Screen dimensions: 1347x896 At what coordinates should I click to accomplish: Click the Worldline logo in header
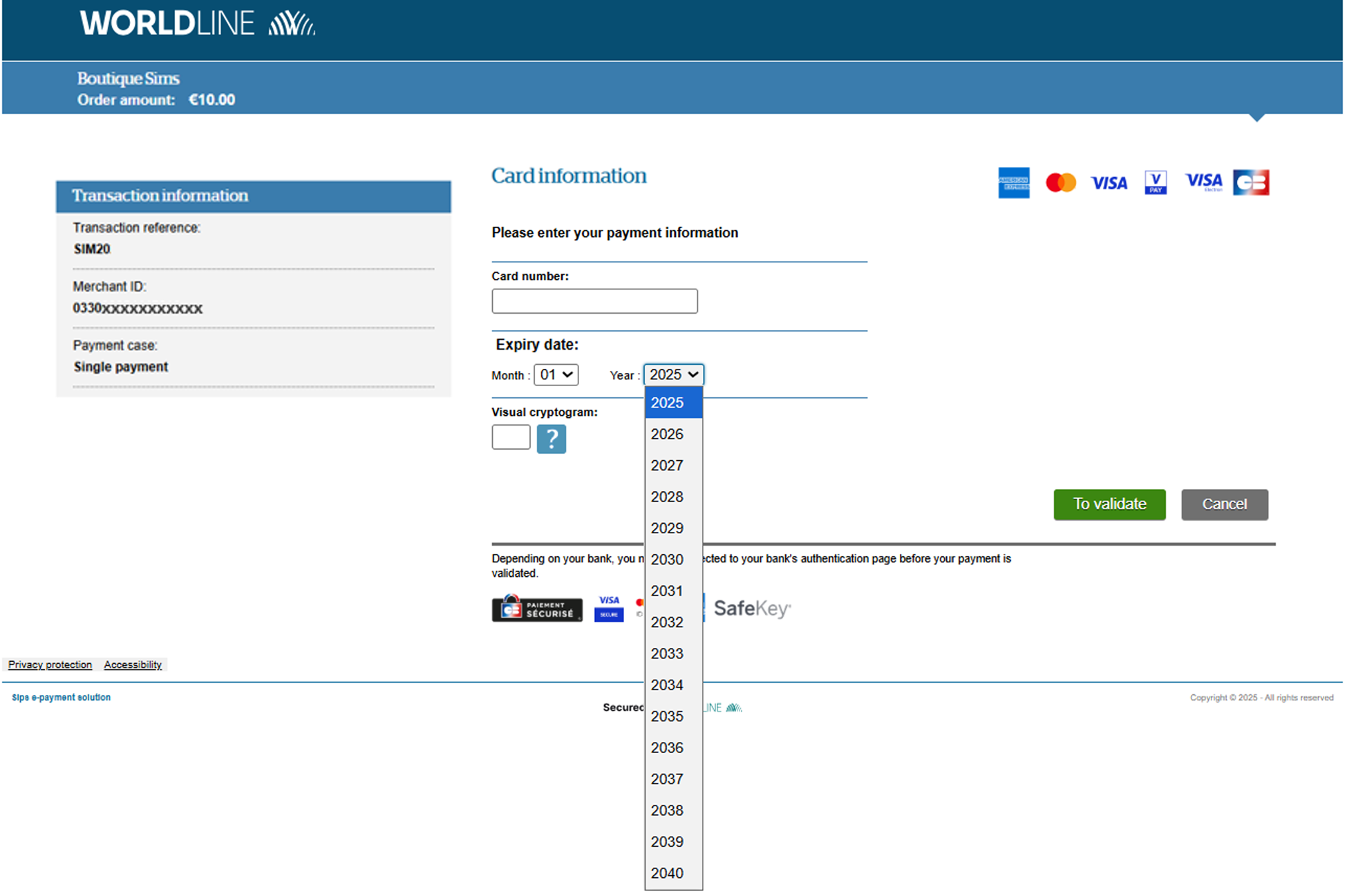[x=197, y=24]
